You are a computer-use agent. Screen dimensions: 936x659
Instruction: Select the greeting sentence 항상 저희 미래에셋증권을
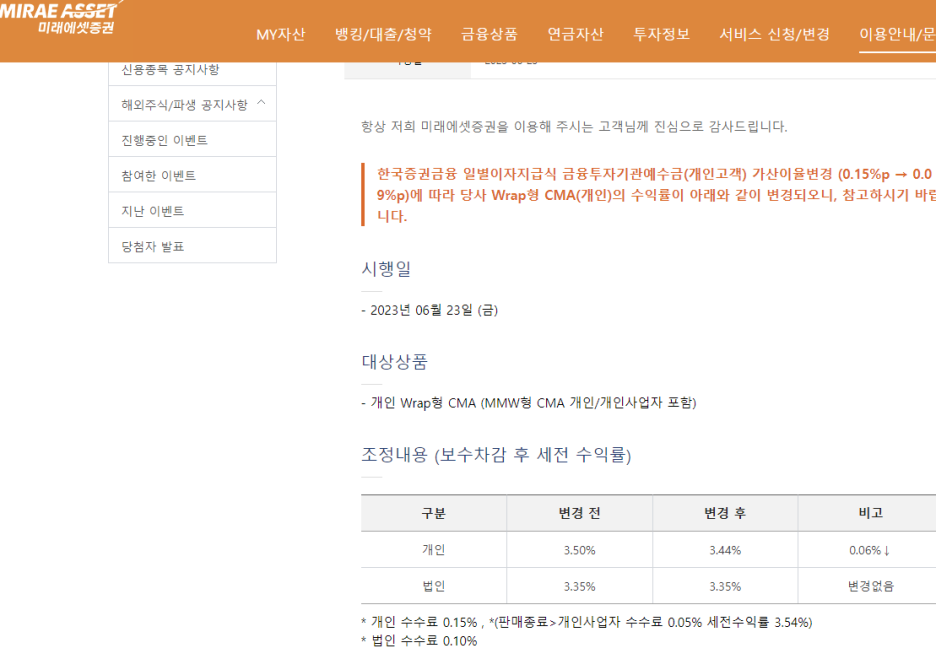[x=574, y=127]
